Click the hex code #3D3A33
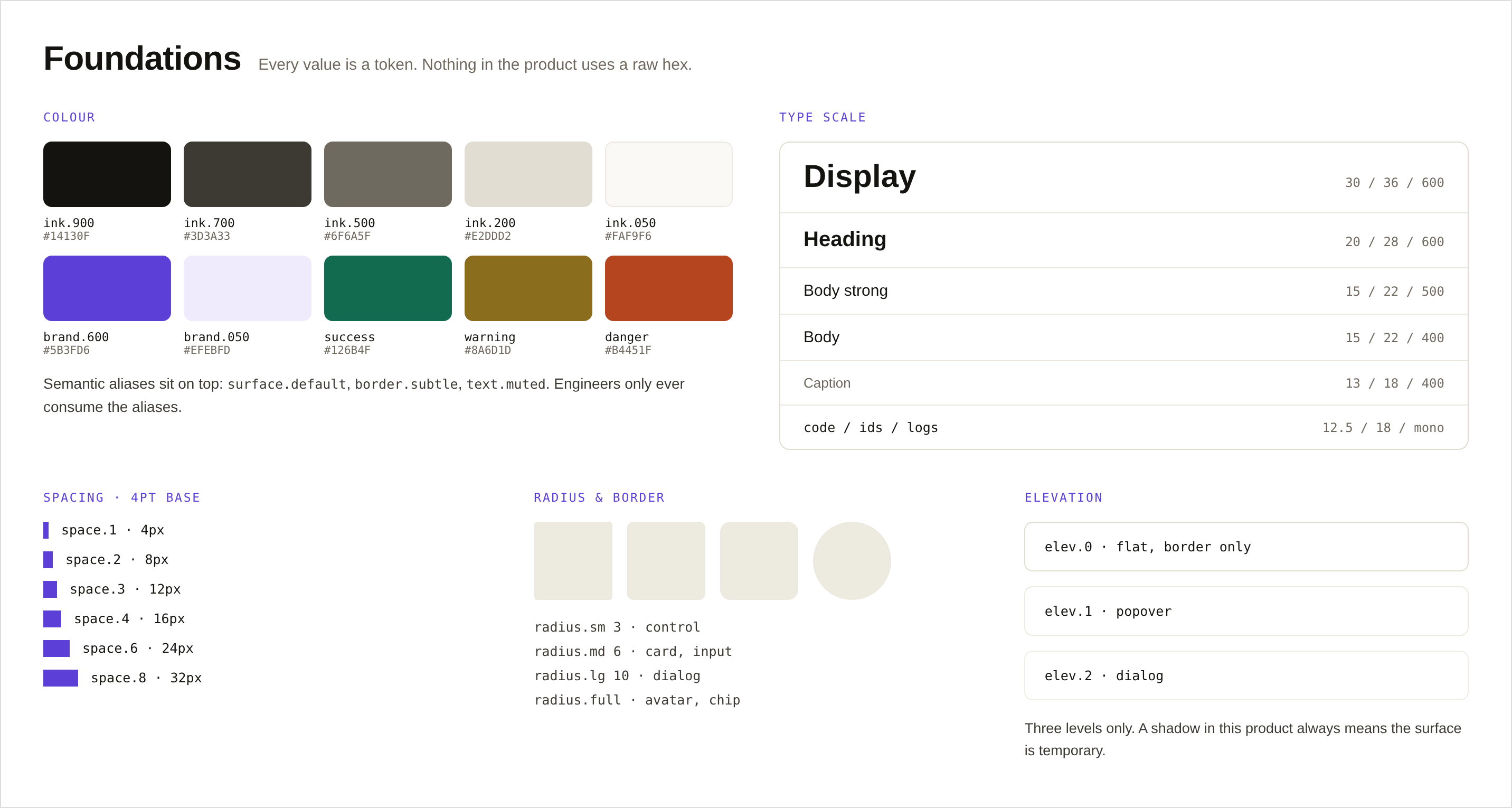Image resolution: width=1512 pixels, height=808 pixels. pos(206,236)
